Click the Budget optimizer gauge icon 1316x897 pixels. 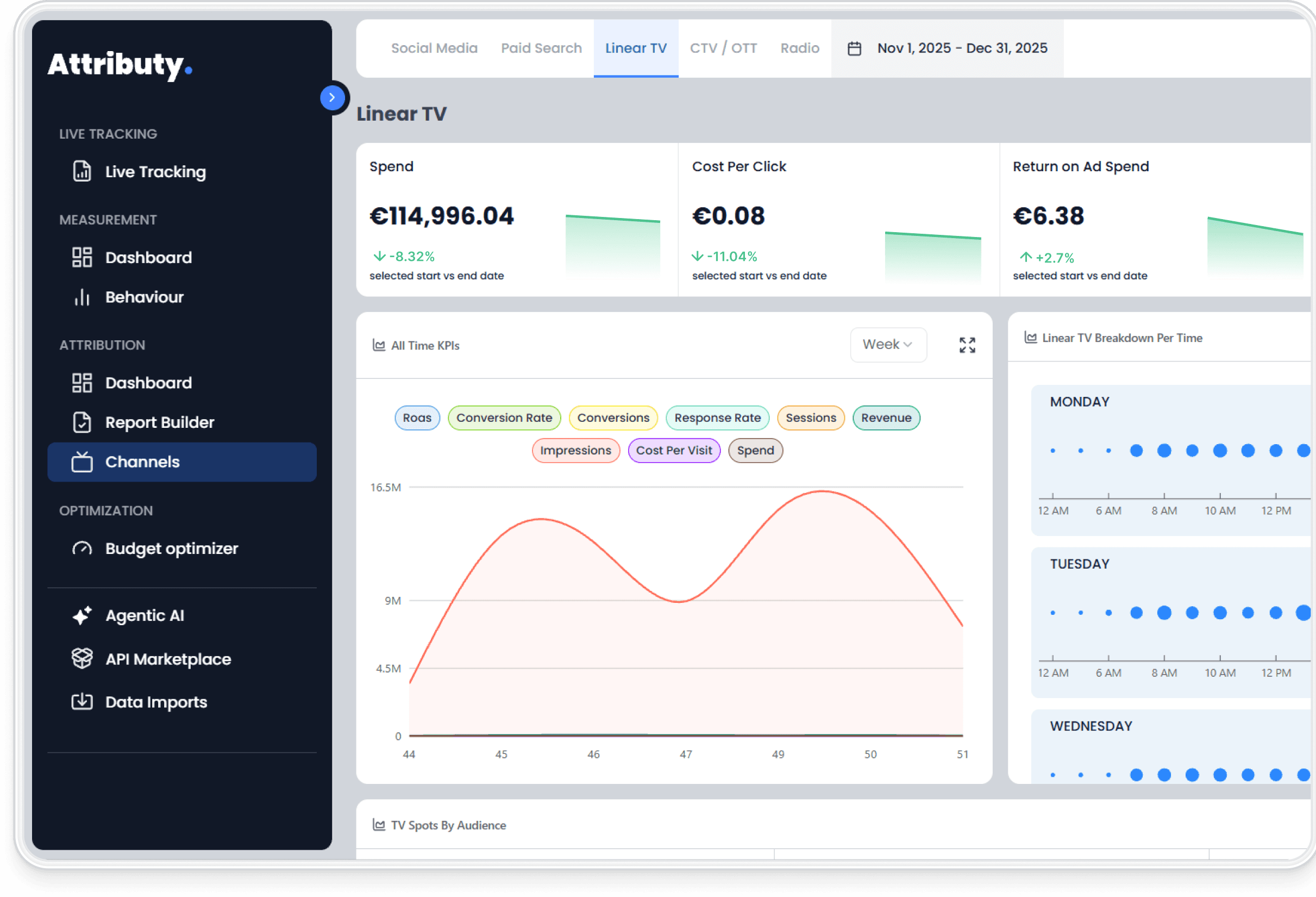82,549
